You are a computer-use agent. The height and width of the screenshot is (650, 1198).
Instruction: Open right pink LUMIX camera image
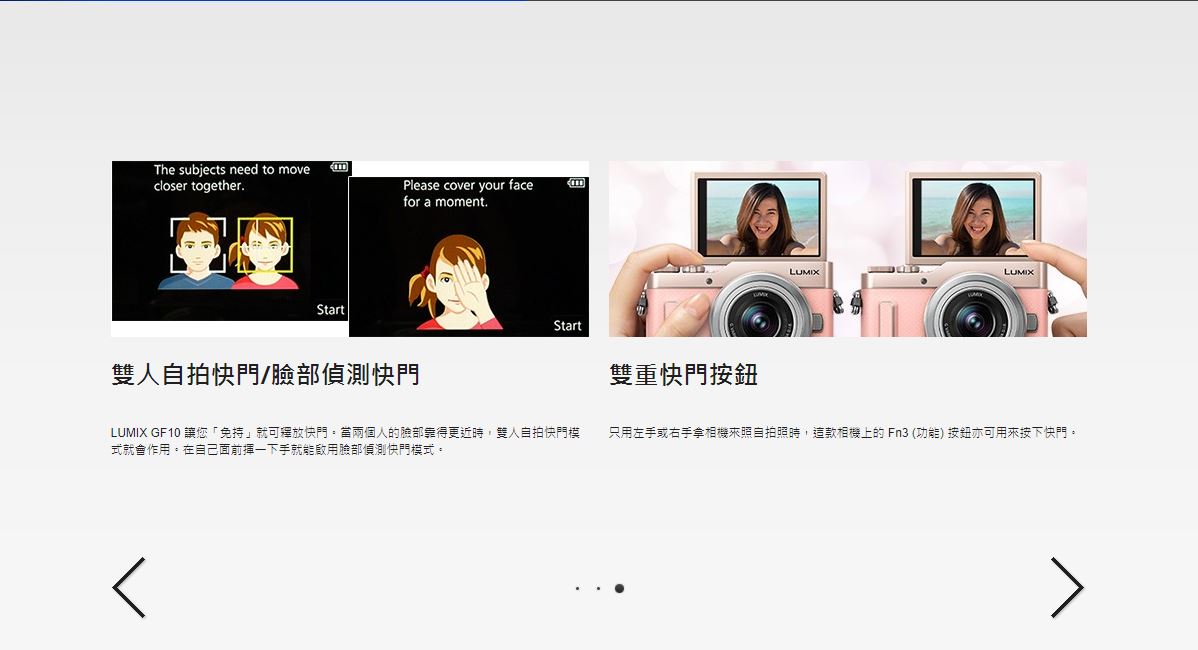pos(967,249)
